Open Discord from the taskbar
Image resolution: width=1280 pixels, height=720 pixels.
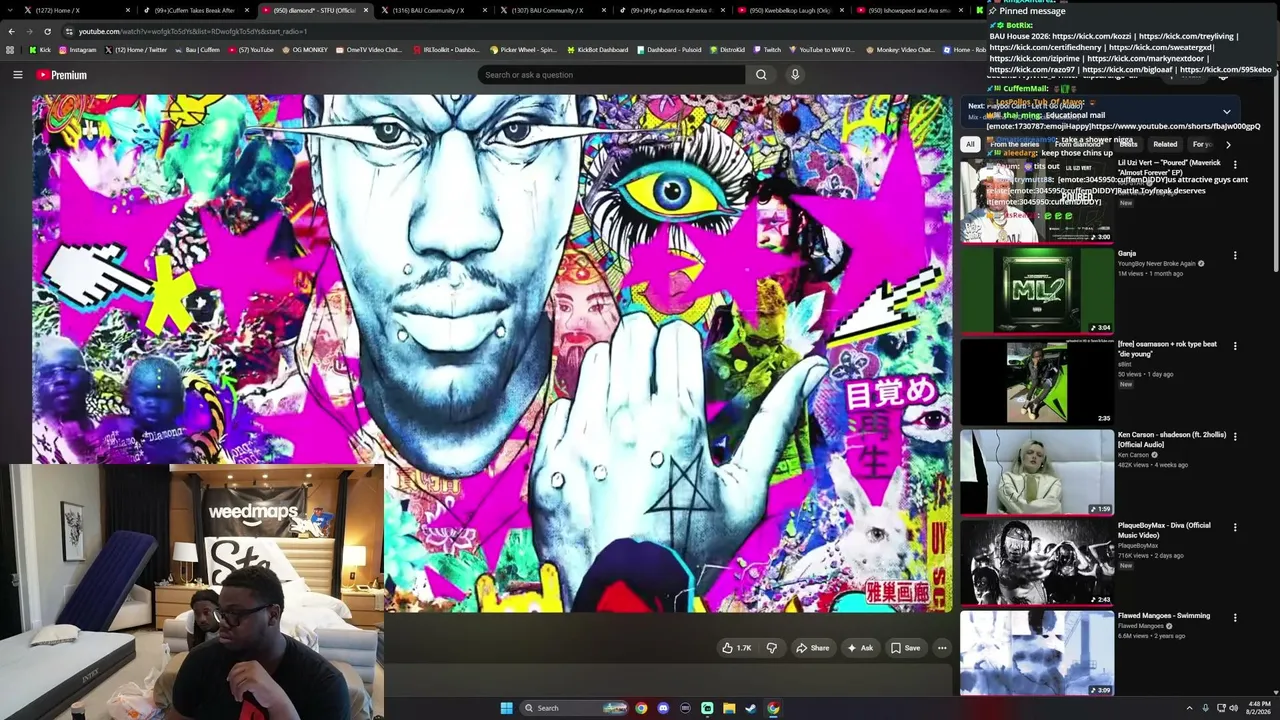663,708
